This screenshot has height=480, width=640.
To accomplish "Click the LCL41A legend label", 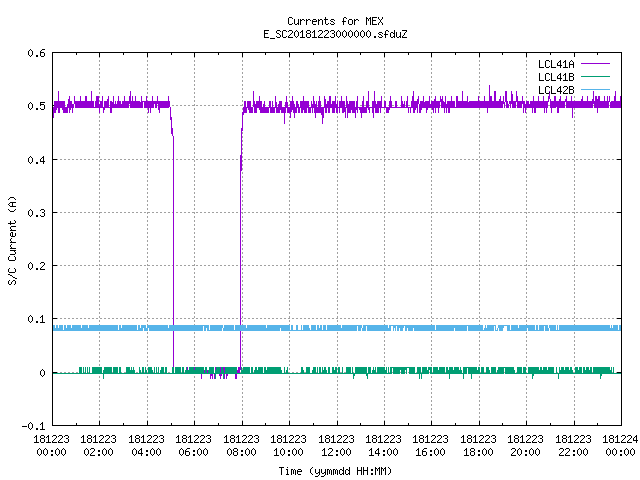I will pos(556,64).
